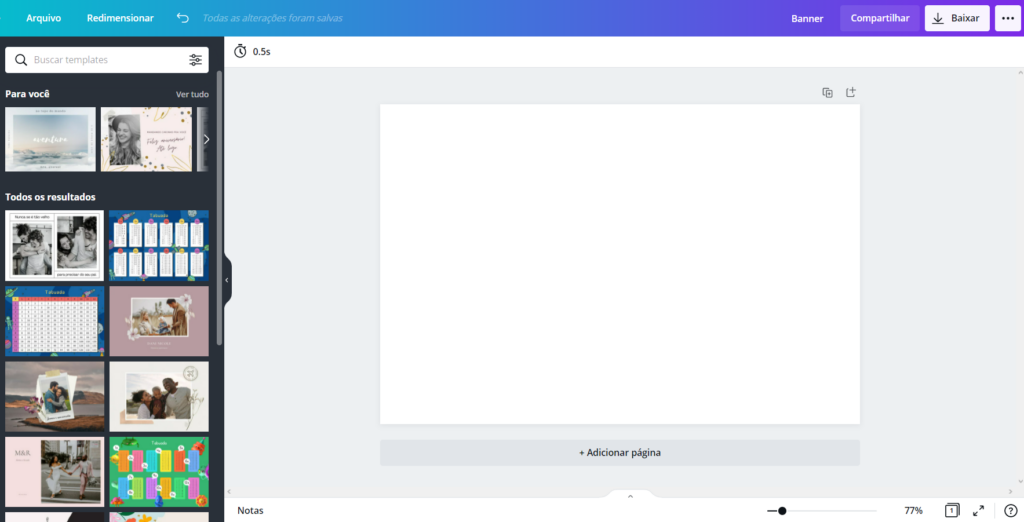Click the Baixar download button

click(x=956, y=18)
